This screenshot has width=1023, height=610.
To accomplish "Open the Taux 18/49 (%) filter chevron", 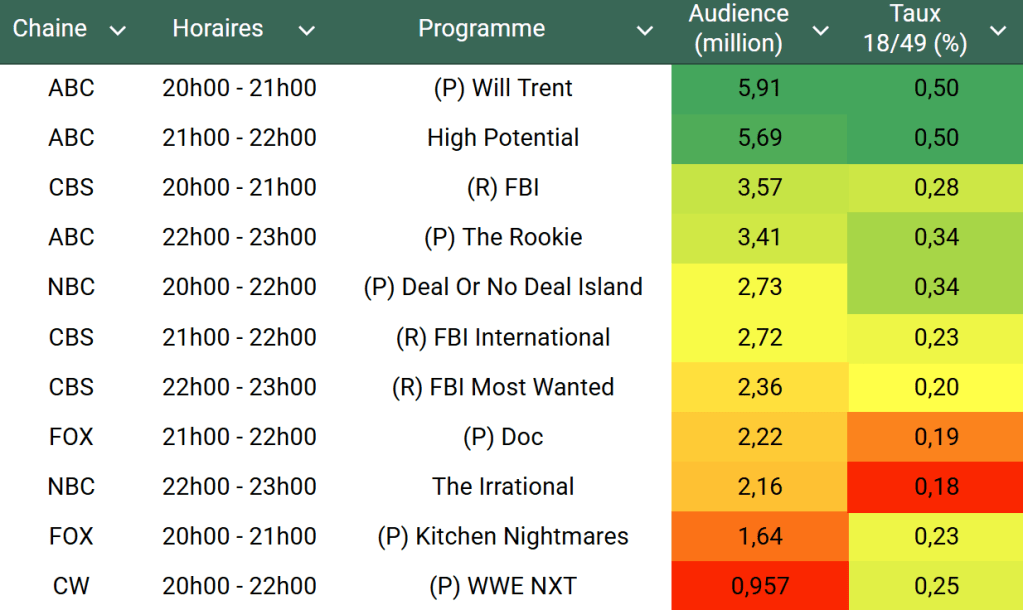I will tap(997, 31).
